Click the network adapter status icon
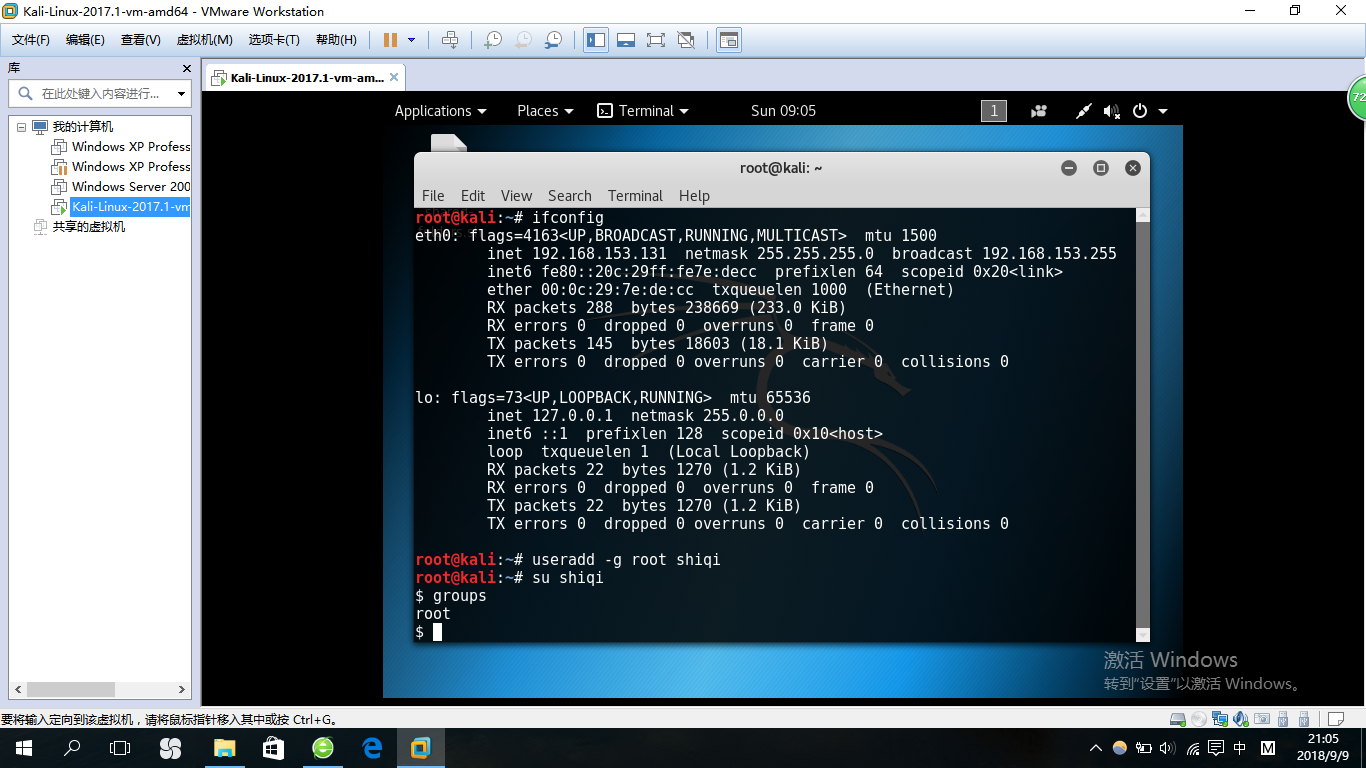 tap(1220, 719)
